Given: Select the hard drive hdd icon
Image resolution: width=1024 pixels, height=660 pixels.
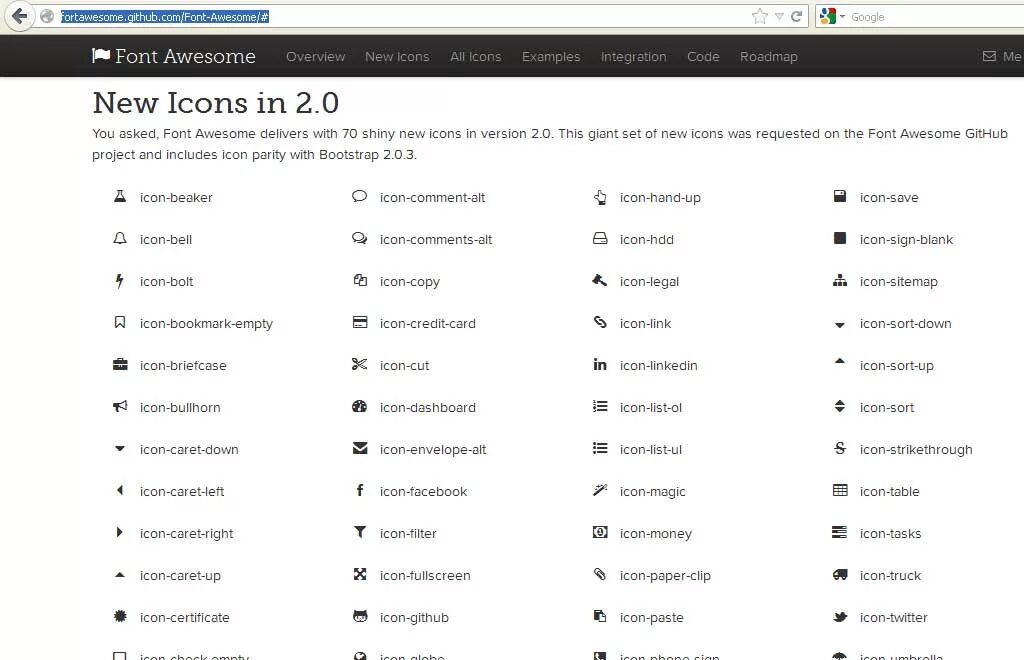Looking at the screenshot, I should coord(600,238).
